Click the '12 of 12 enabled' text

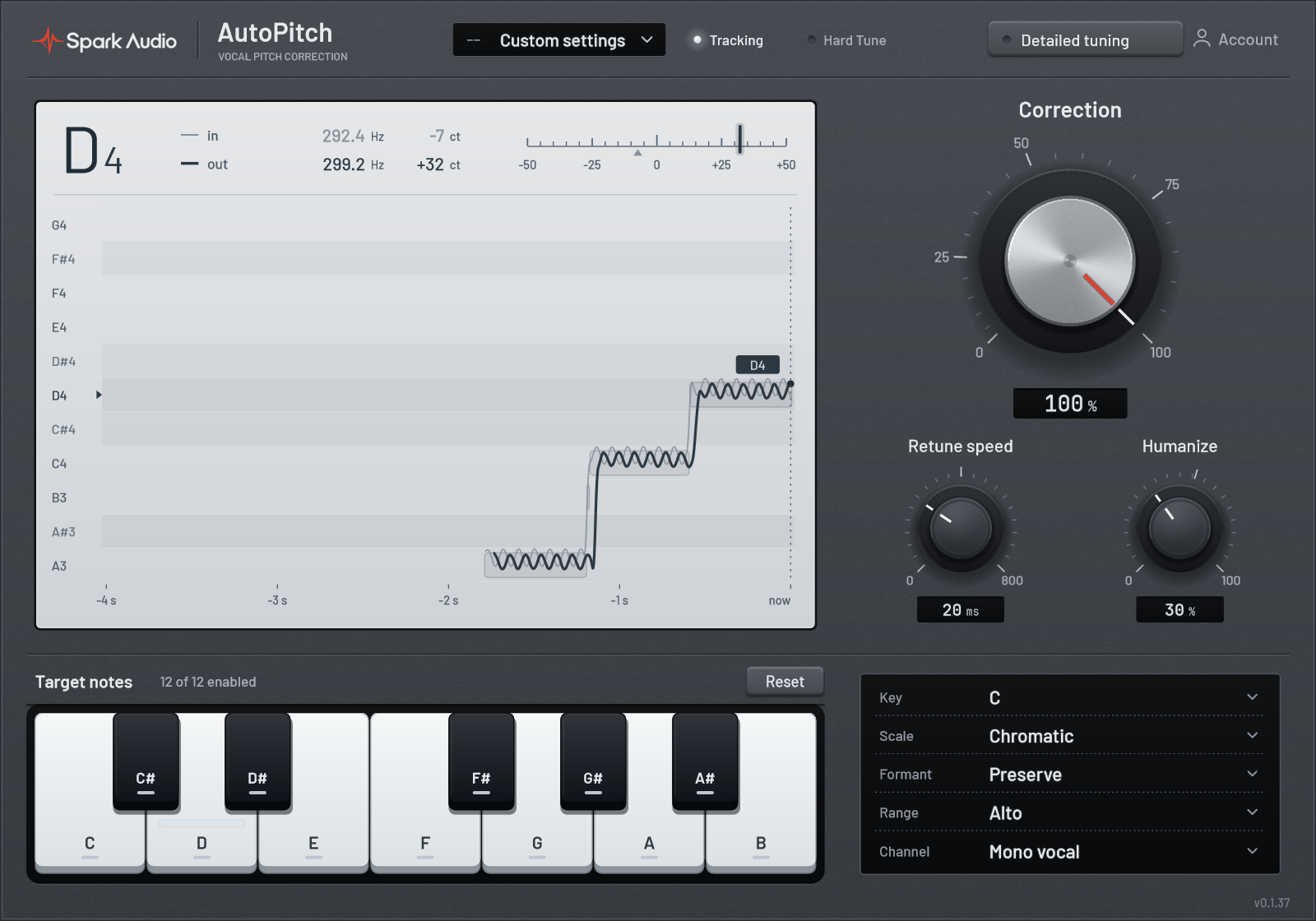coord(208,682)
